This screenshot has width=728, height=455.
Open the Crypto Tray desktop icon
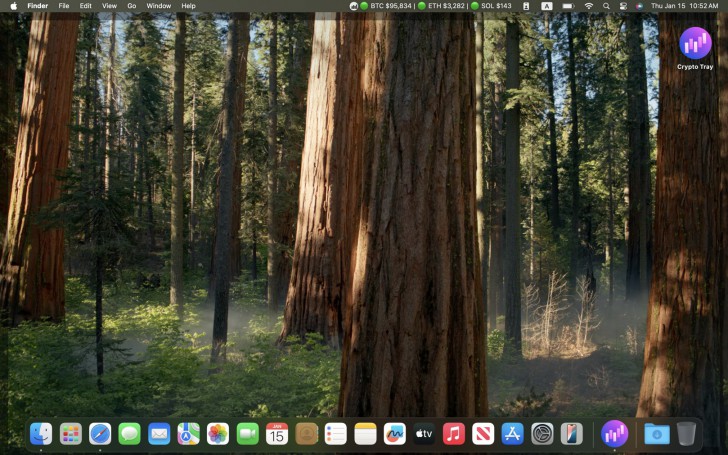click(695, 45)
